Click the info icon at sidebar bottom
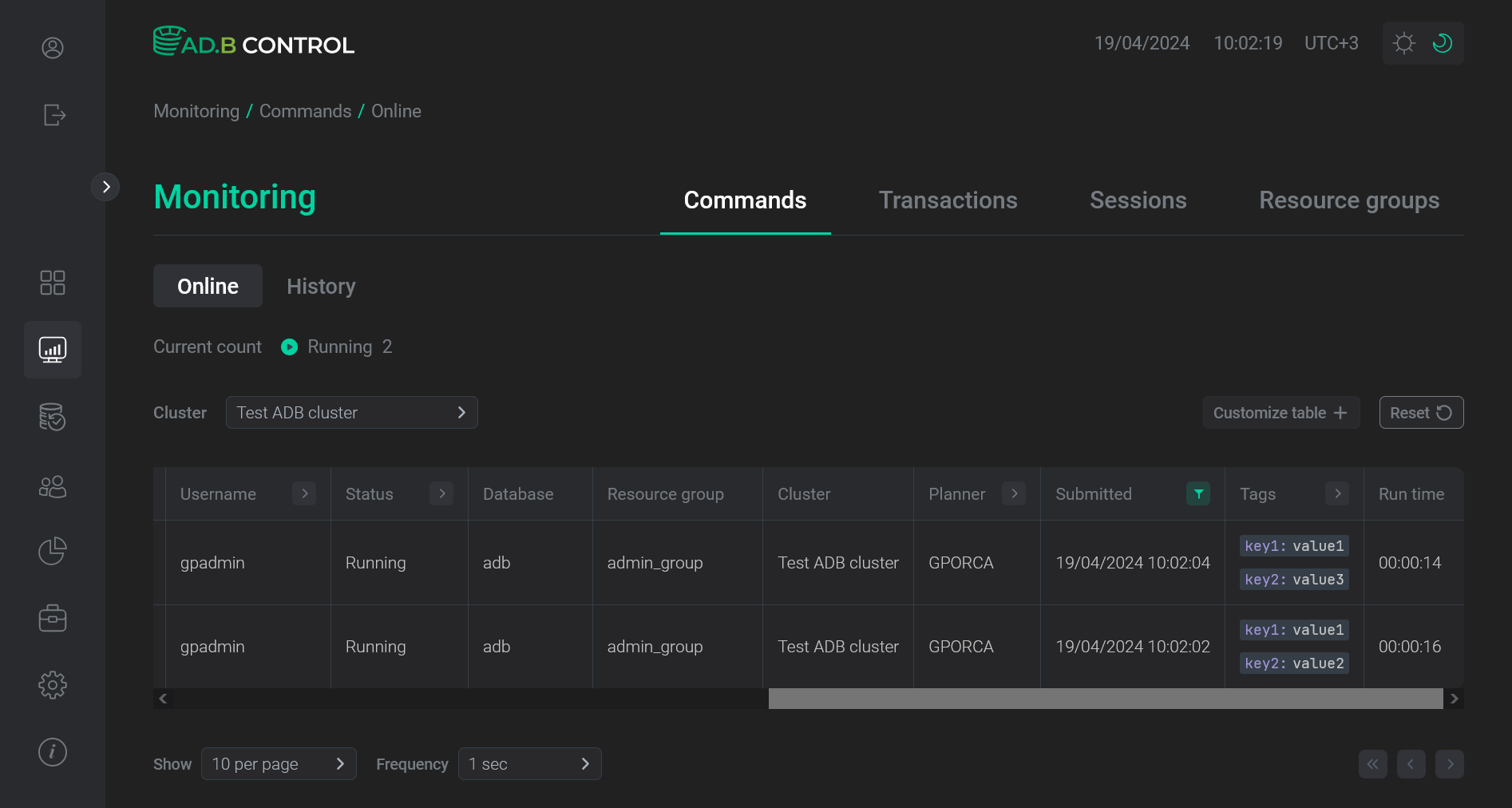Image resolution: width=1512 pixels, height=808 pixels. pos(53,751)
